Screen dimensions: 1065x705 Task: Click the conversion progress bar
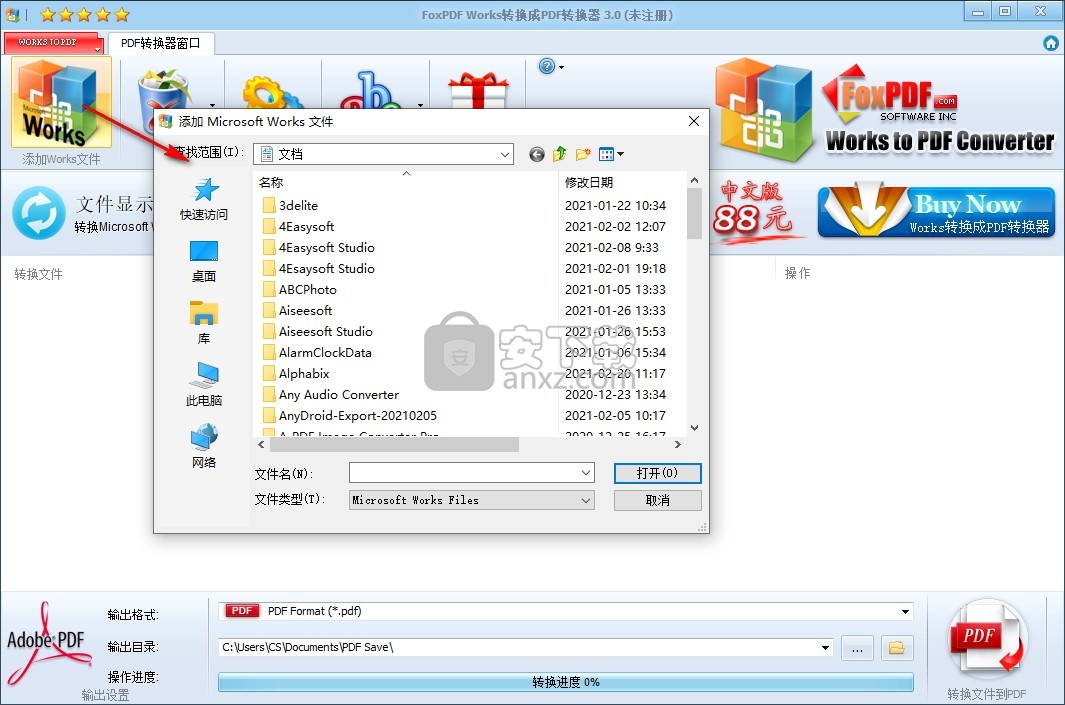565,682
